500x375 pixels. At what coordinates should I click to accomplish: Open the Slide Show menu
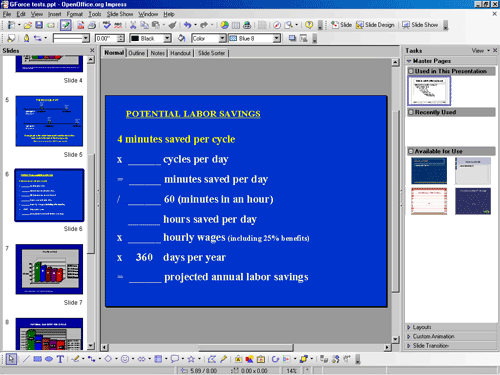pyautogui.click(x=120, y=14)
